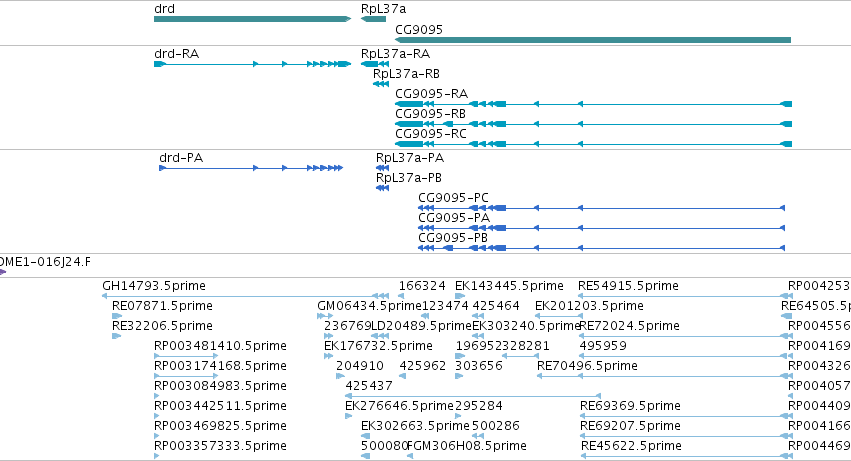The image size is (851, 461).
Task: Open the drd-RA transcript
Action: pyautogui.click(x=252, y=64)
